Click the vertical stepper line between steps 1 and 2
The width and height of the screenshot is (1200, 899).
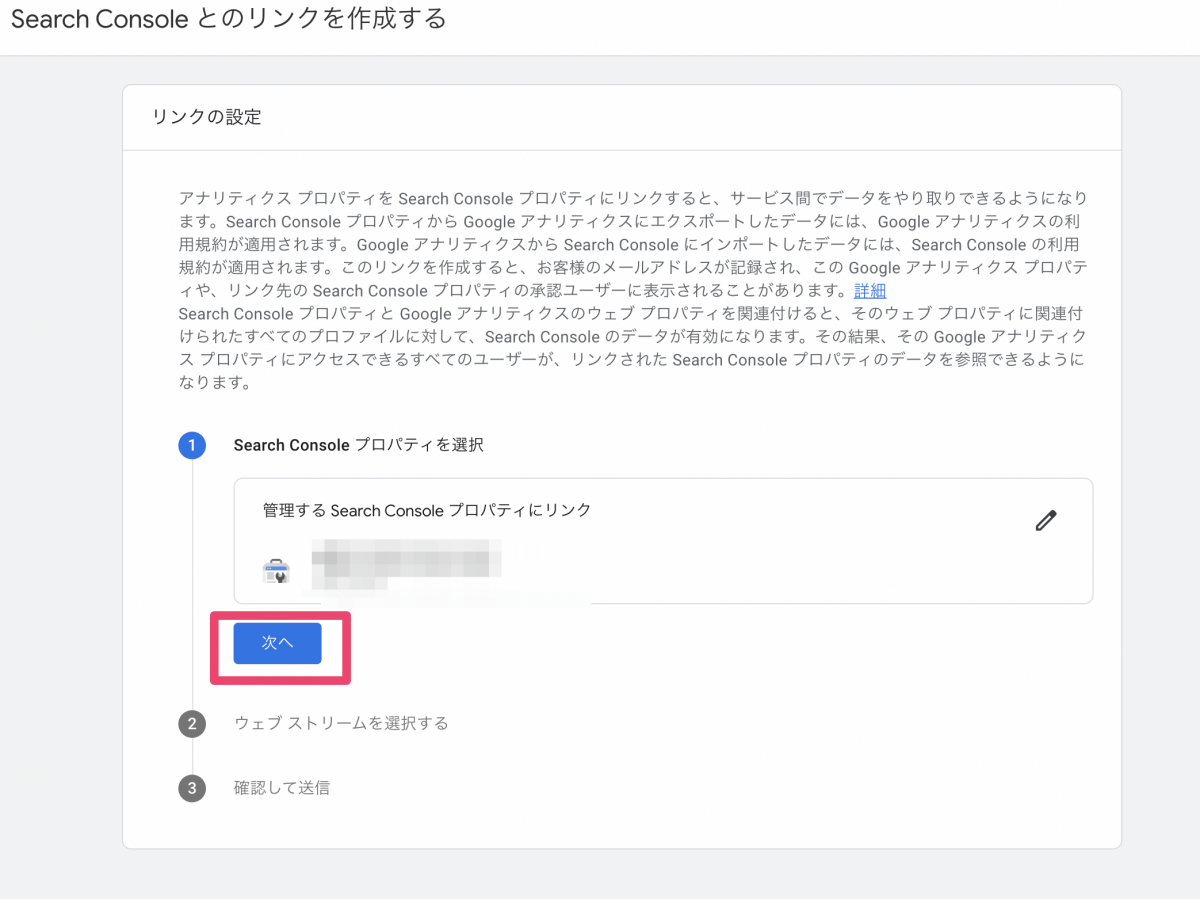(192, 580)
